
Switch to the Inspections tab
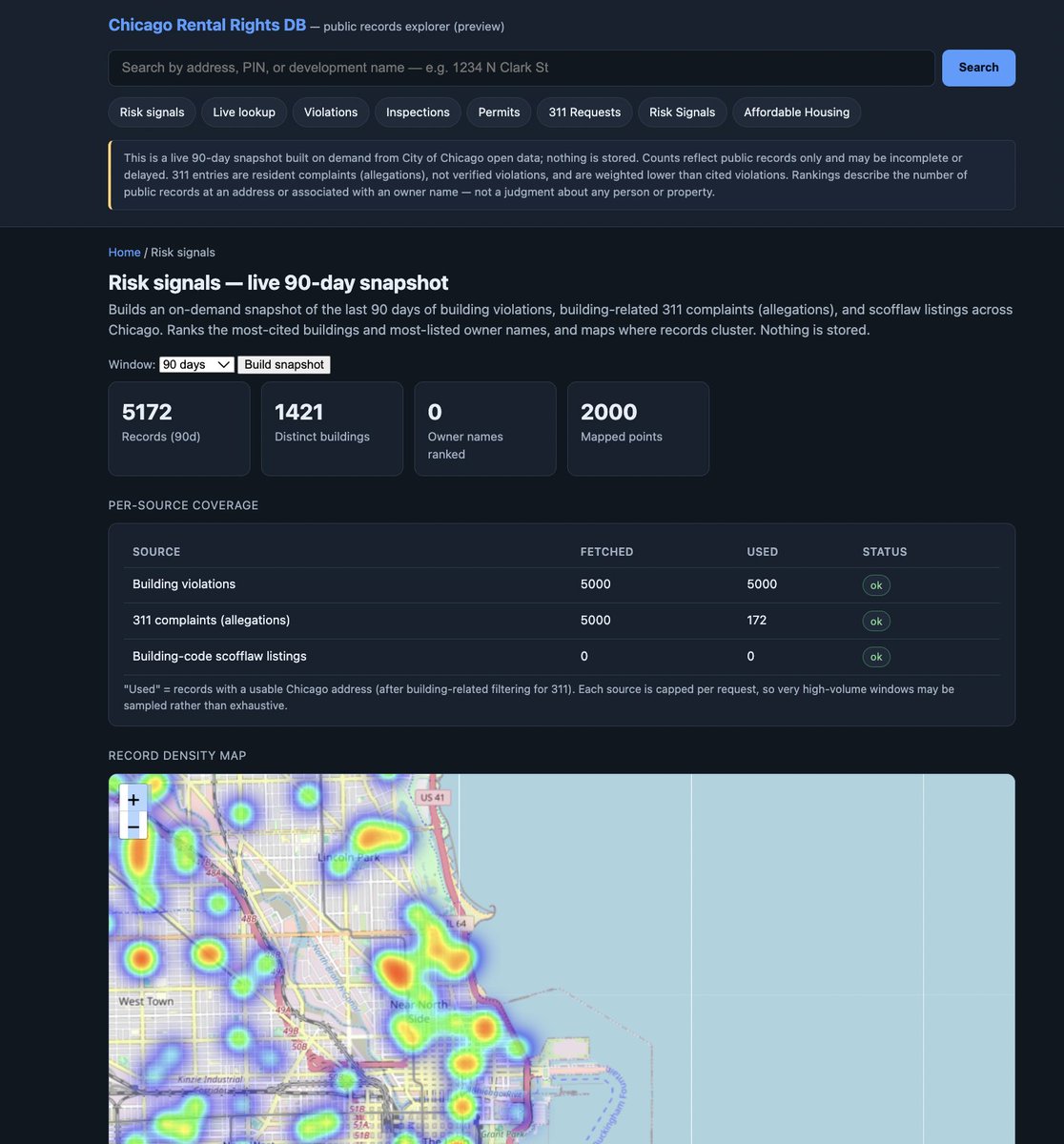tap(418, 112)
